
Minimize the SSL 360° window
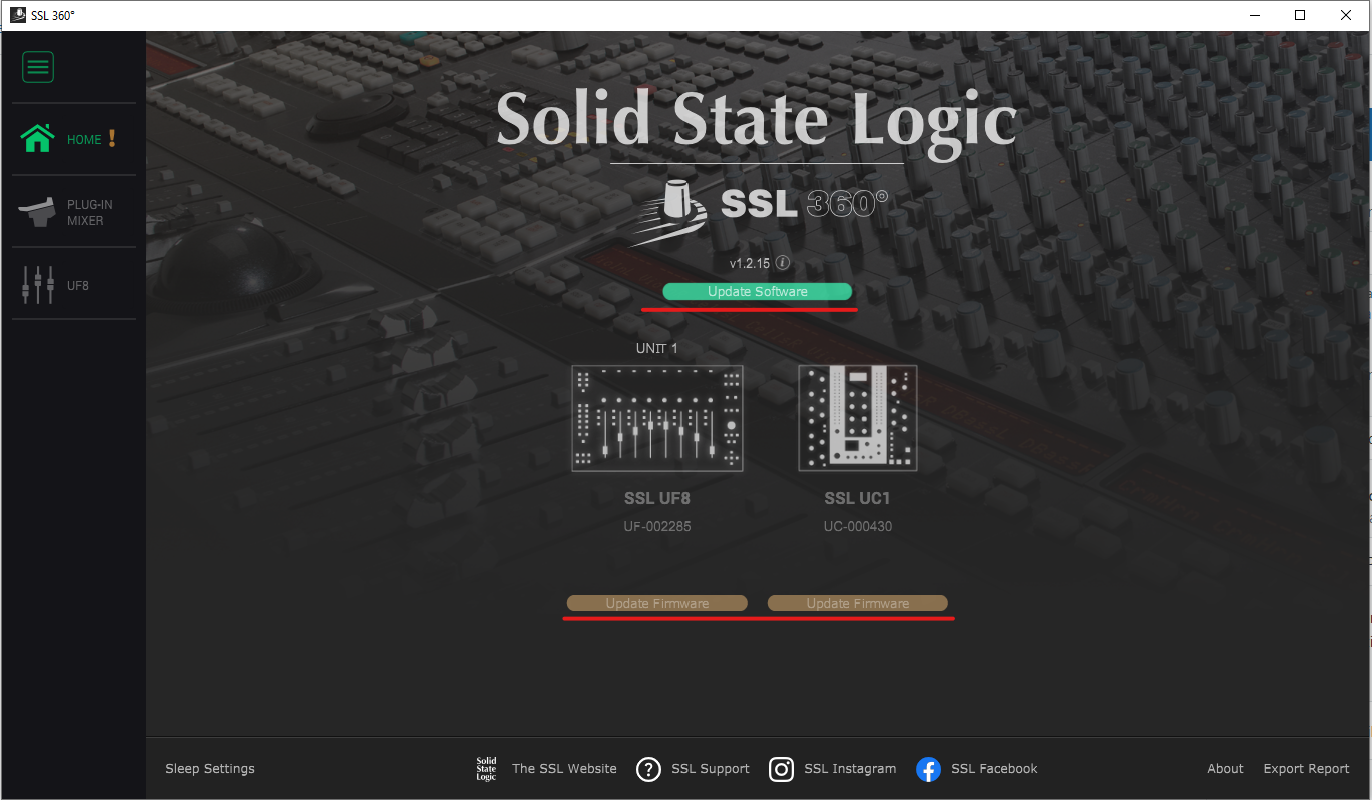pos(1254,15)
